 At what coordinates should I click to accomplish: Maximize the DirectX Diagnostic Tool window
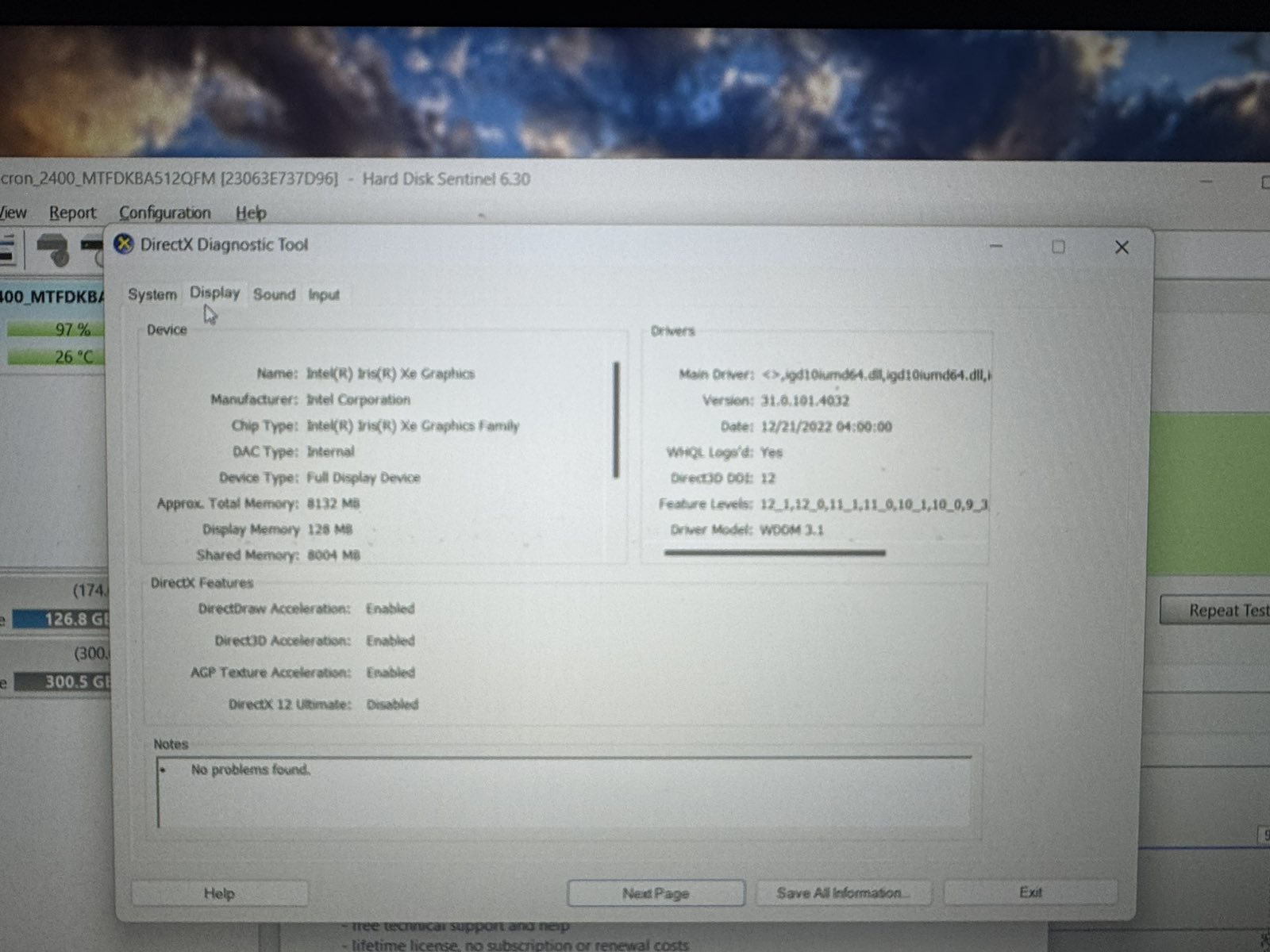click(1057, 248)
